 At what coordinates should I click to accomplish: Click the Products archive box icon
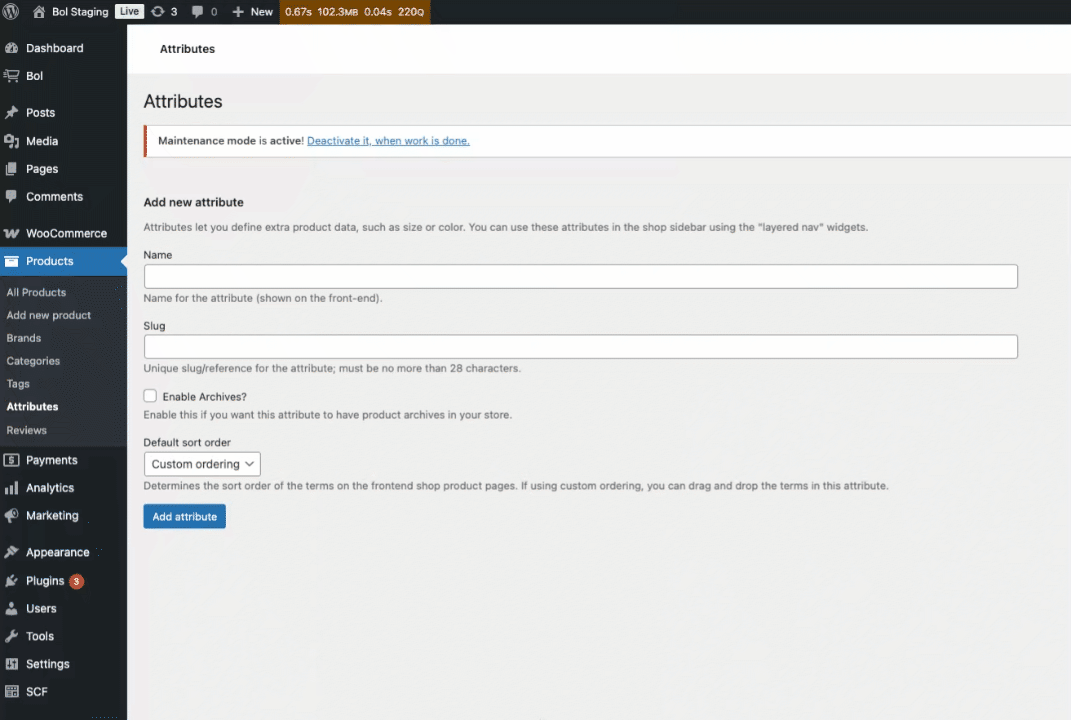point(12,261)
